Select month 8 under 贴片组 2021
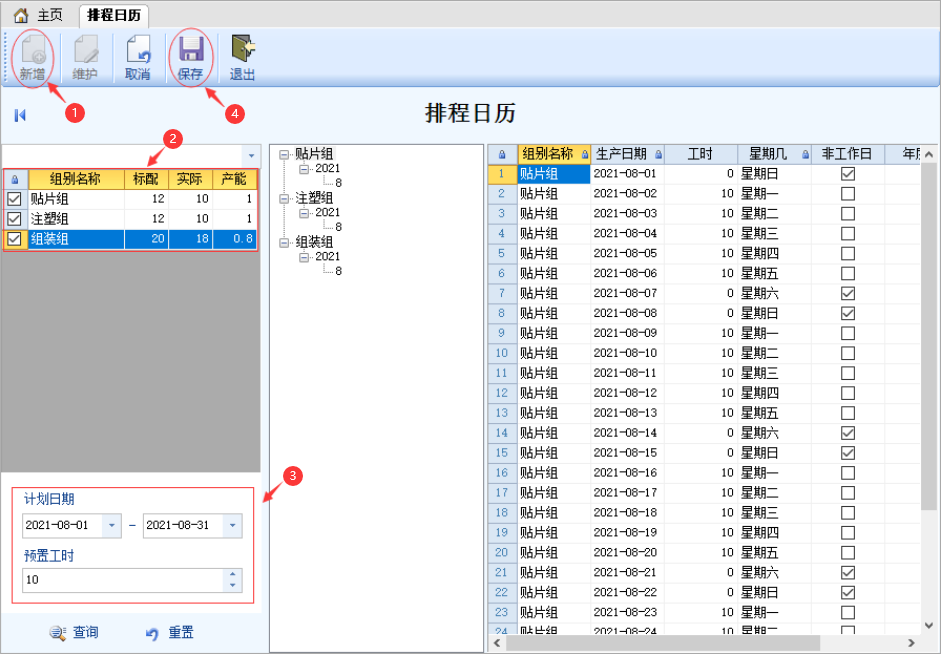Image resolution: width=941 pixels, height=654 pixels. coord(338,183)
